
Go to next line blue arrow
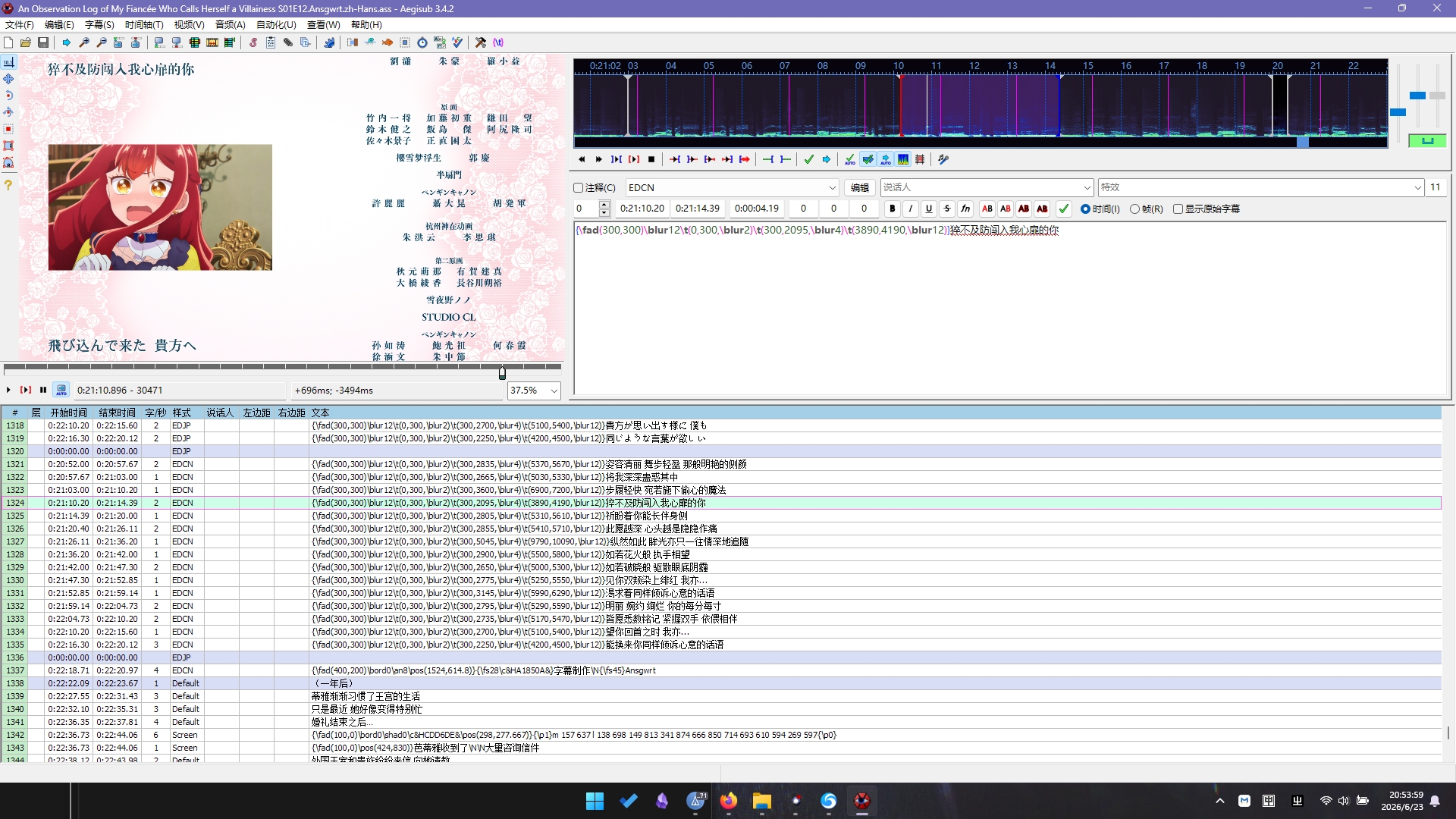(x=827, y=159)
